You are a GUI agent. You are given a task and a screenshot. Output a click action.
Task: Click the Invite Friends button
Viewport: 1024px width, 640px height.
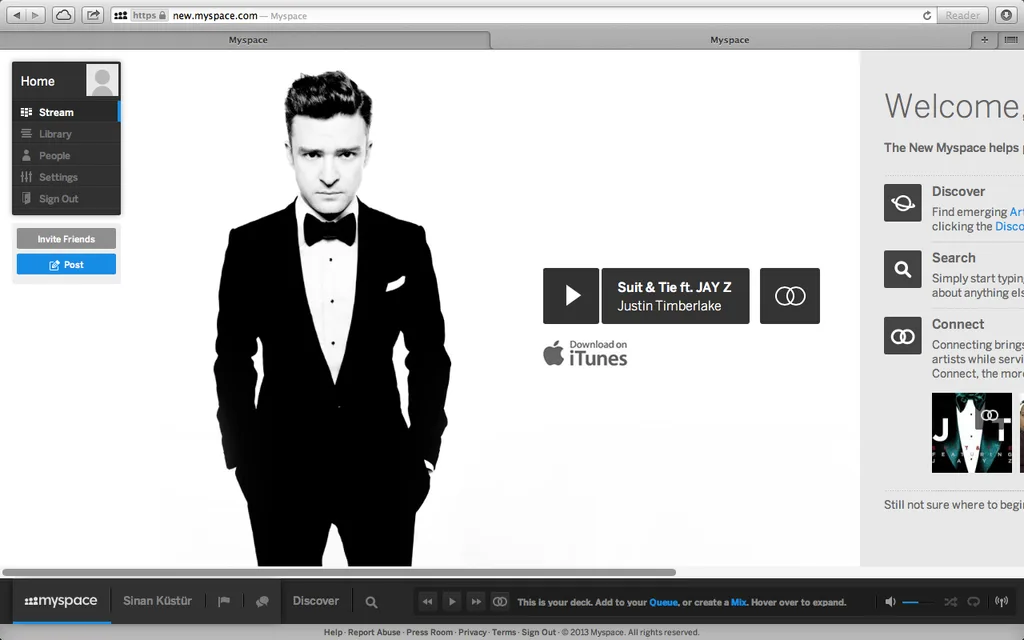[x=66, y=239]
